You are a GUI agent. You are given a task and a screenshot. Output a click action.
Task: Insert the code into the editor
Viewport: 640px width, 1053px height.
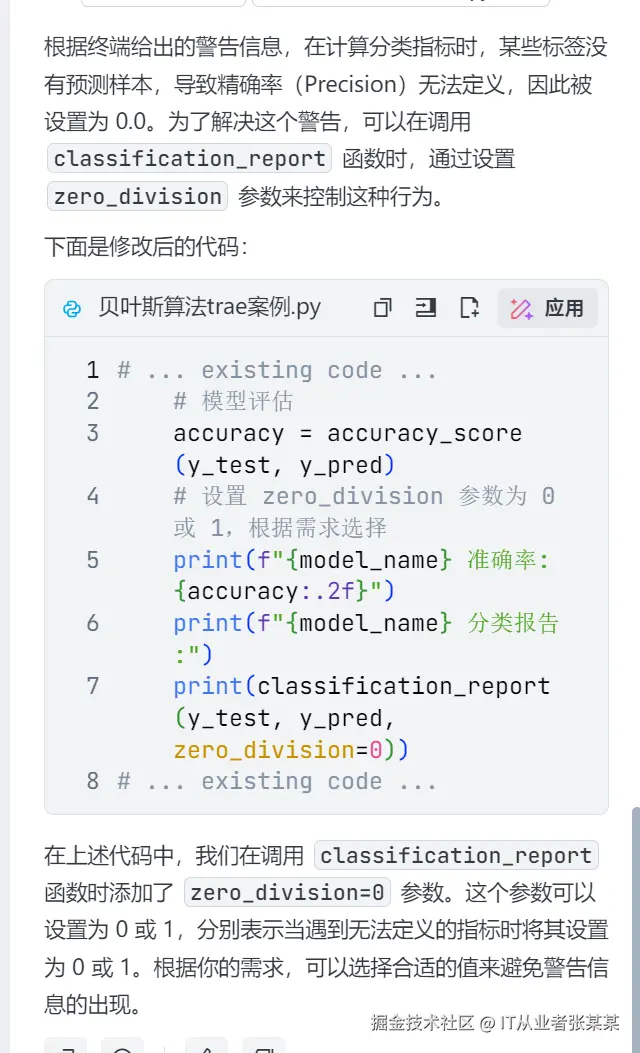tap(425, 309)
